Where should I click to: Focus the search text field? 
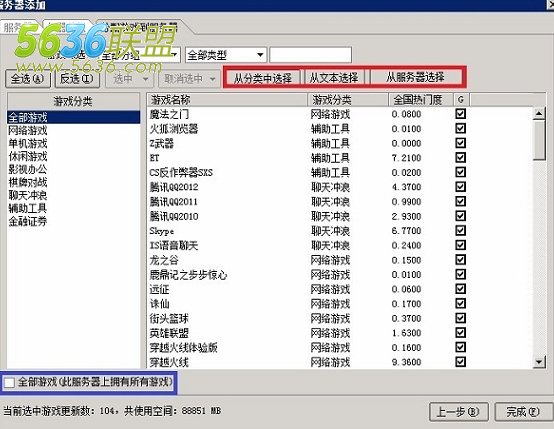click(311, 55)
